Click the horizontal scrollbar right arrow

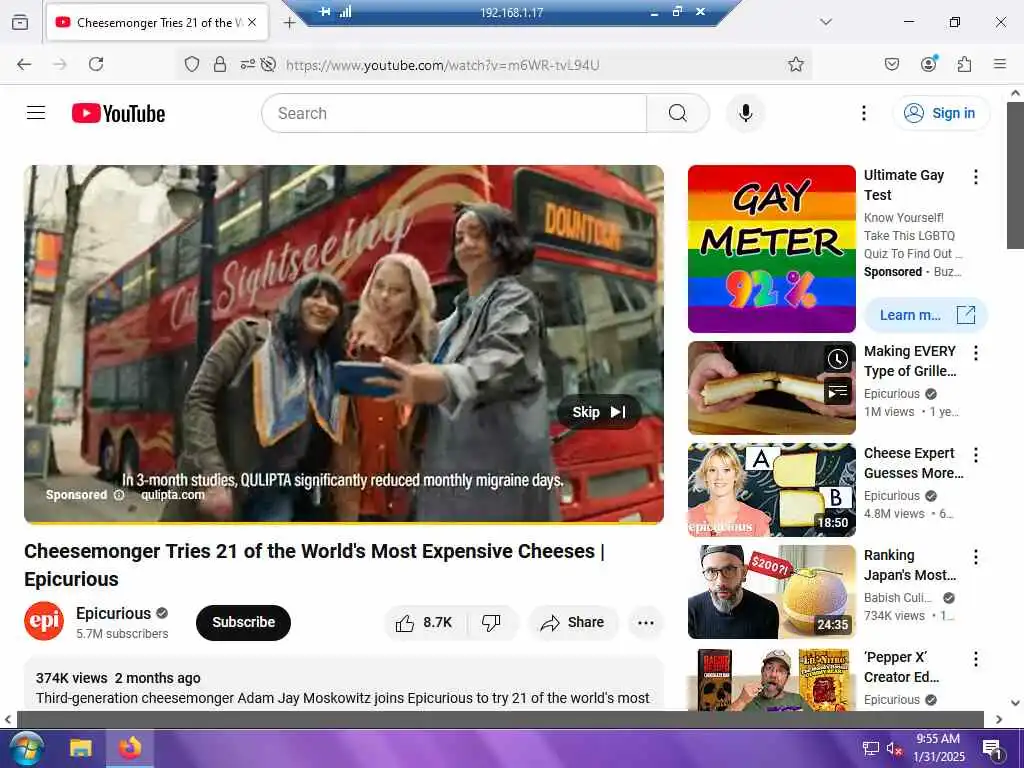coord(999,719)
